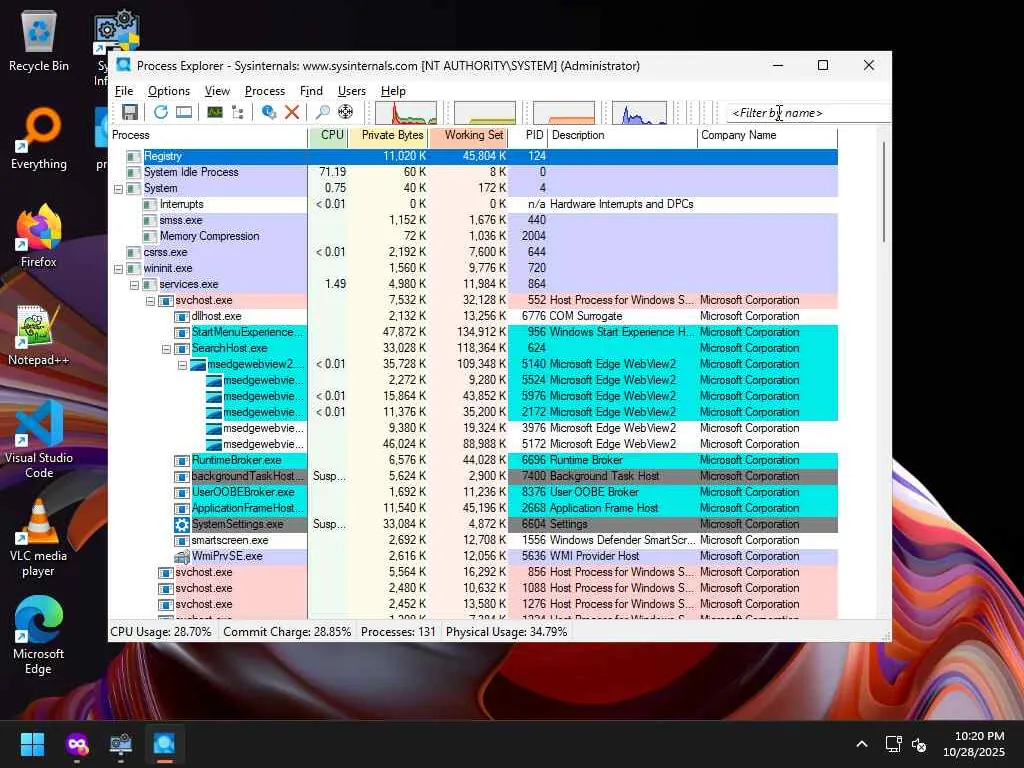The image size is (1024, 768).
Task: Sort by Private Bytes column header
Action: 389,135
